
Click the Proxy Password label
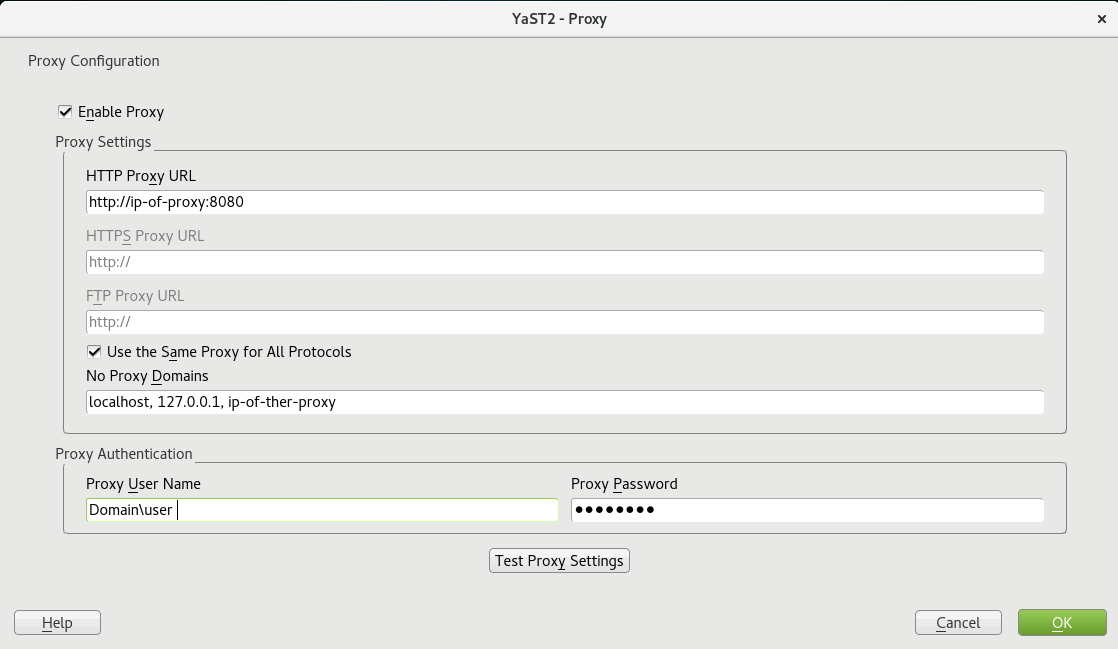[624, 484]
